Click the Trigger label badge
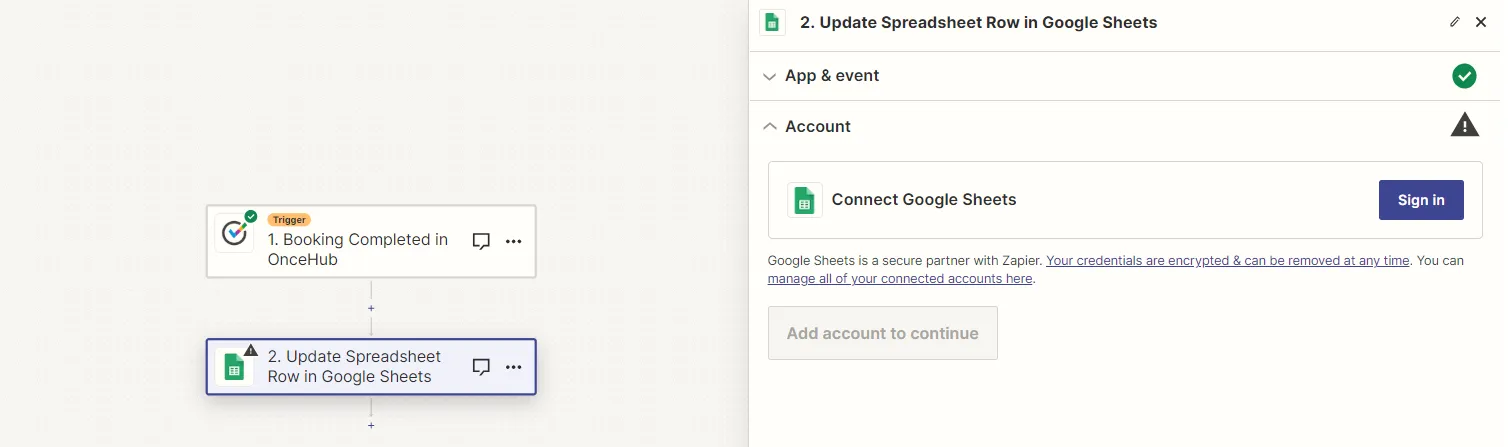1508x447 pixels. click(289, 220)
